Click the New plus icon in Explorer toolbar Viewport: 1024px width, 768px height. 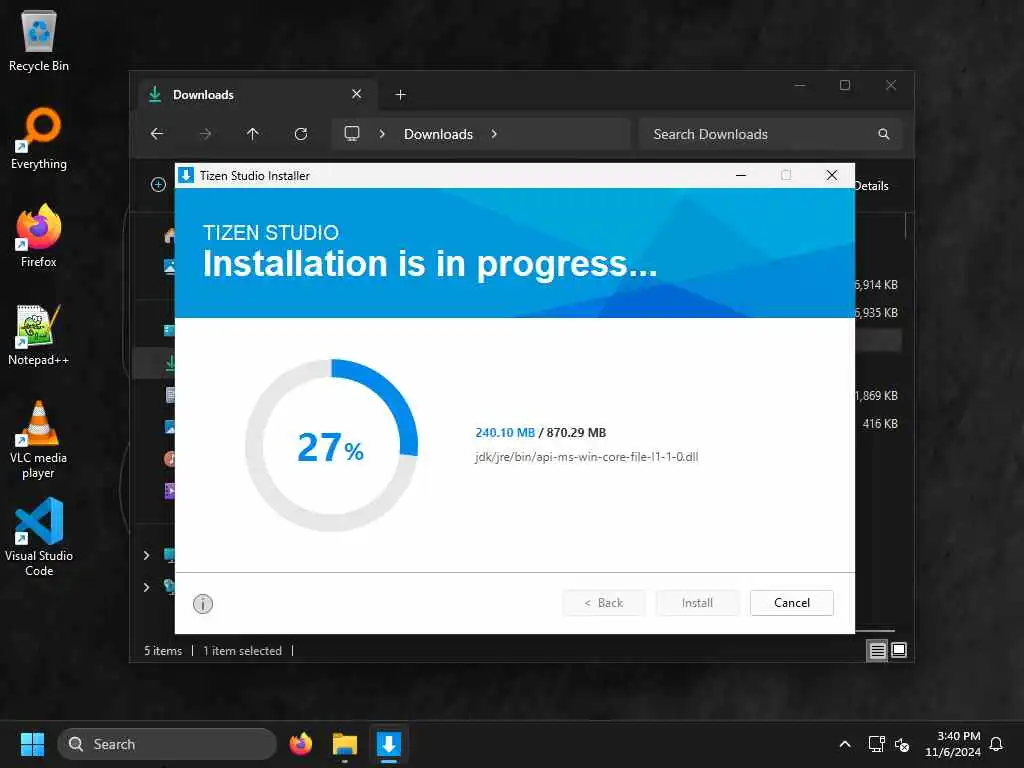tap(158, 185)
